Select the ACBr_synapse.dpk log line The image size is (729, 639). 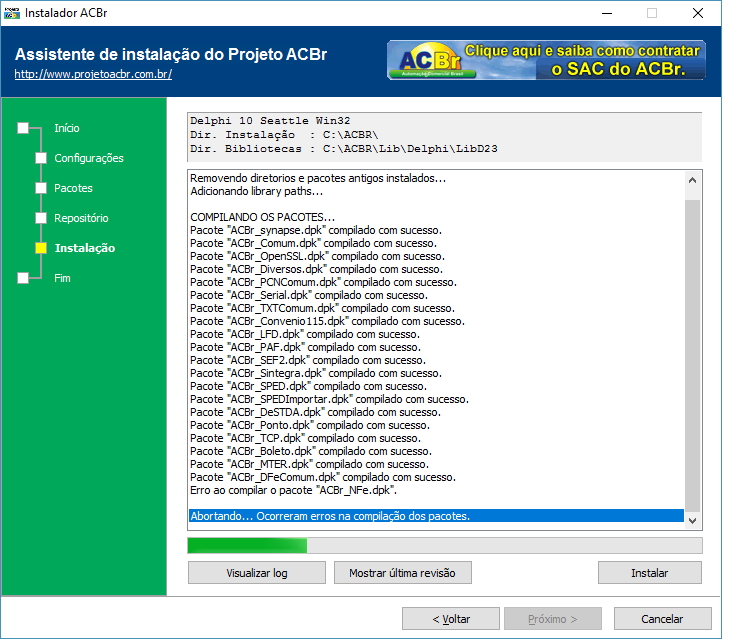tap(316, 230)
